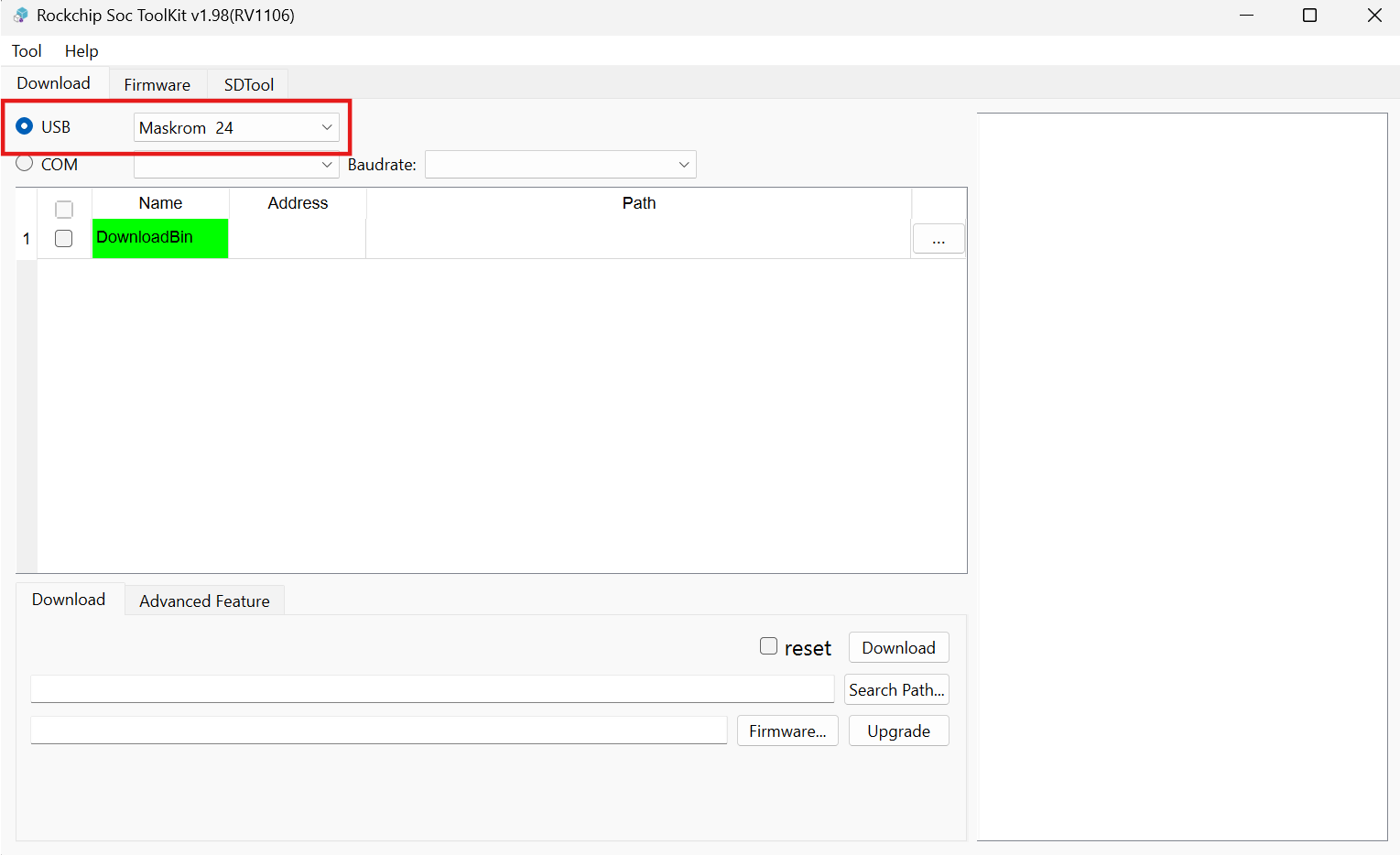Switch to the Firmware tab
Image resolution: width=1400 pixels, height=855 pixels.
[157, 84]
